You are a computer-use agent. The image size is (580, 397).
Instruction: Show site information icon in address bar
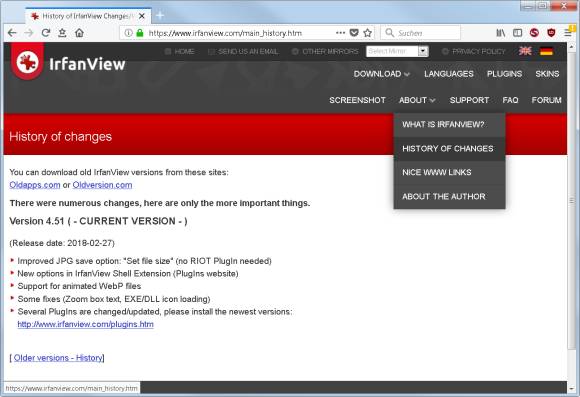(x=128, y=33)
